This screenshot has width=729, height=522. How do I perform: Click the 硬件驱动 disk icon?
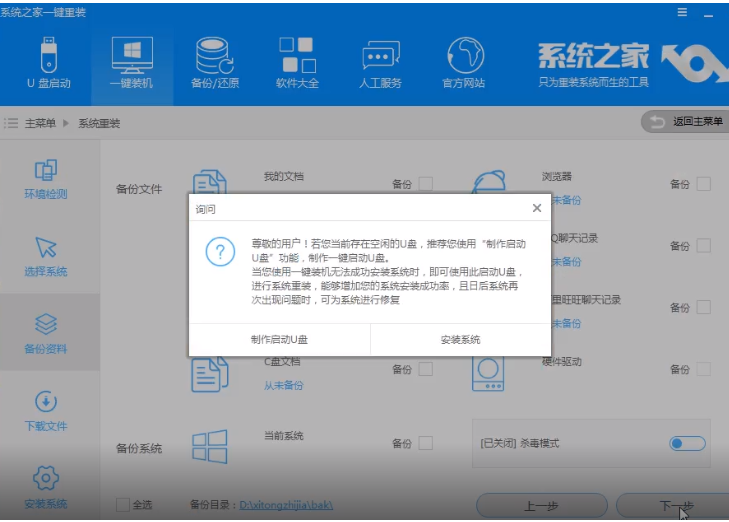[488, 374]
